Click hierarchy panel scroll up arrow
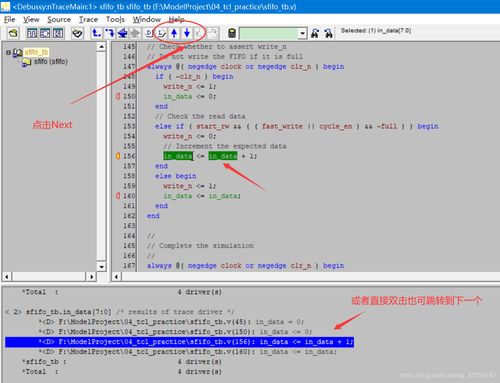This screenshot has width=500, height=383. pos(101,47)
